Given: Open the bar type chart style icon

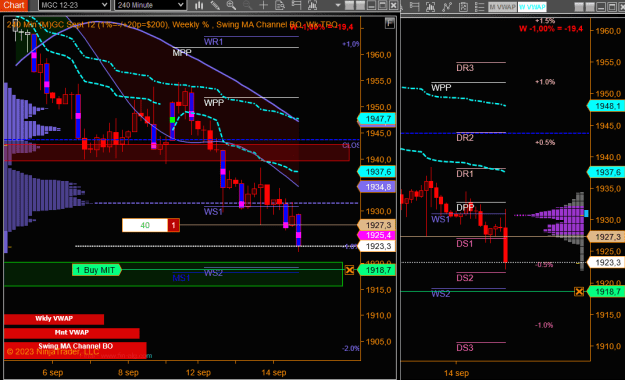Looking at the screenshot, I should [x=199, y=5].
